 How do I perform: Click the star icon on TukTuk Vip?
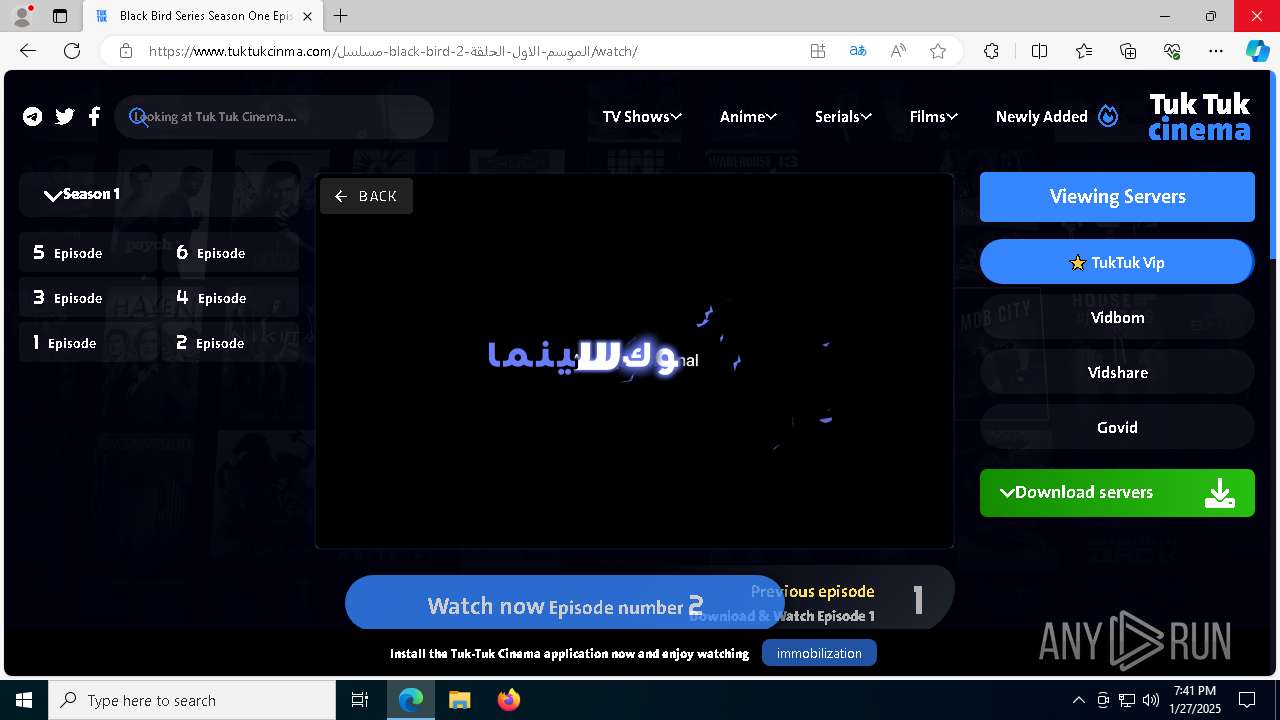[1077, 263]
